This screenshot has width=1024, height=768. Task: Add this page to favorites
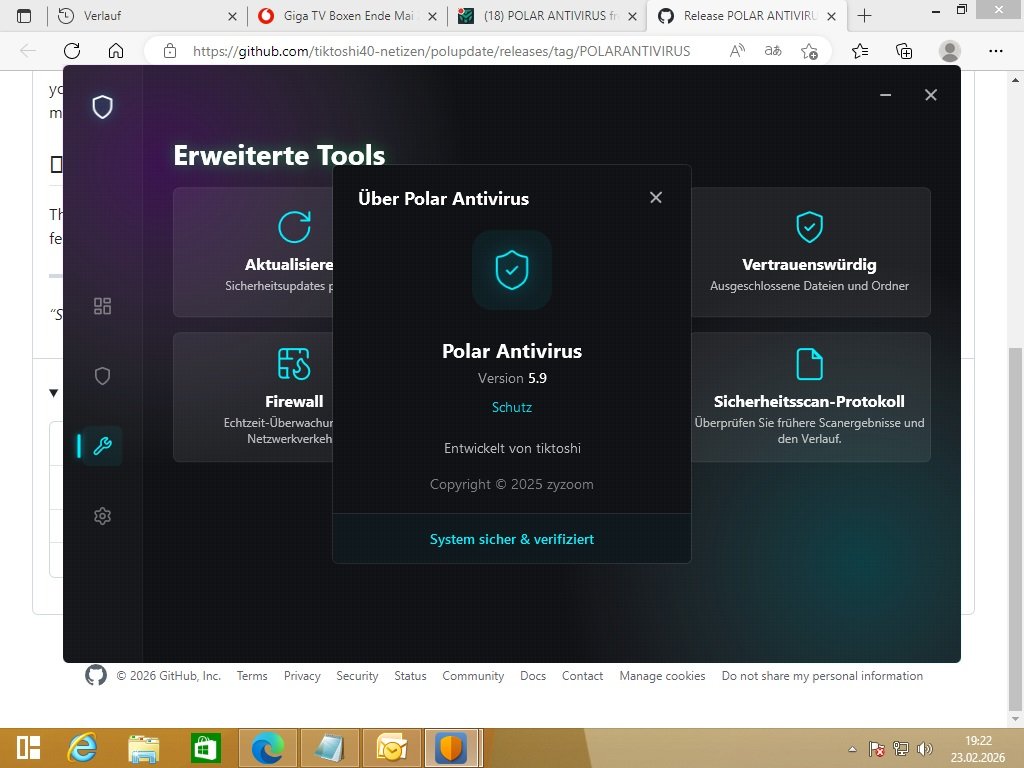pyautogui.click(x=809, y=51)
